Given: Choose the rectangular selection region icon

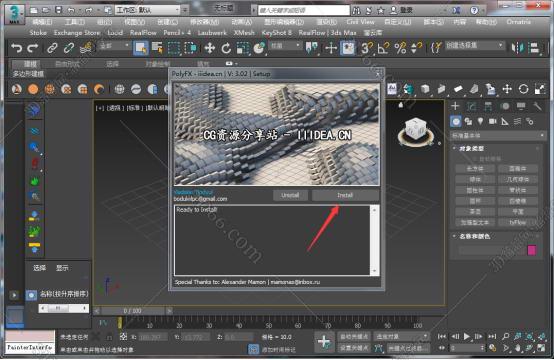Looking at the screenshot, I should (174, 48).
